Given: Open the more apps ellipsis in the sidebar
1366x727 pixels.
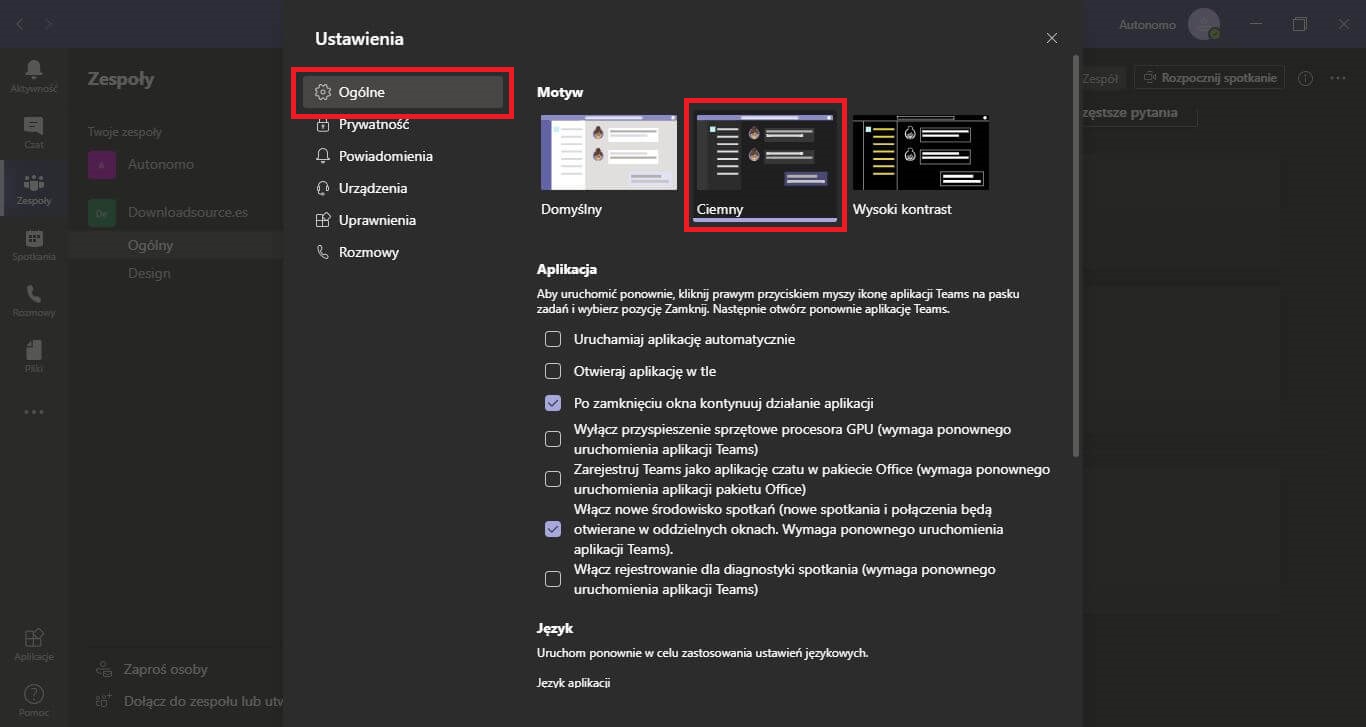Looking at the screenshot, I should click(x=34, y=411).
